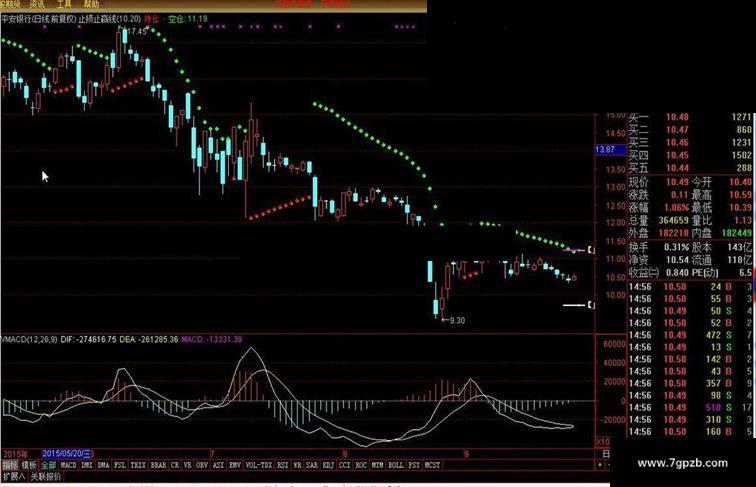756x487 pixels.
Task: Click the X10 scale label below volume axis
Action: tap(603, 442)
